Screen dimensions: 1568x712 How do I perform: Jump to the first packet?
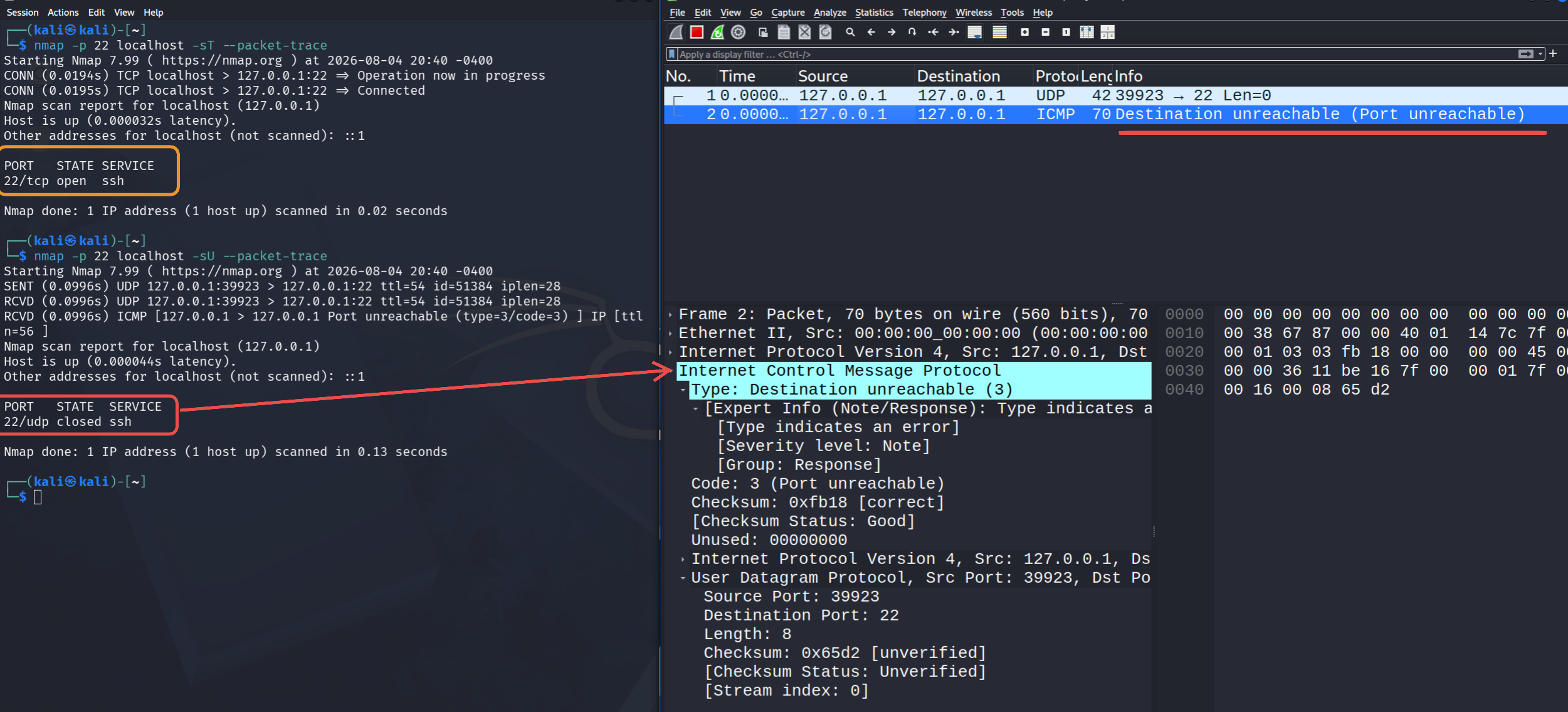pos(934,32)
